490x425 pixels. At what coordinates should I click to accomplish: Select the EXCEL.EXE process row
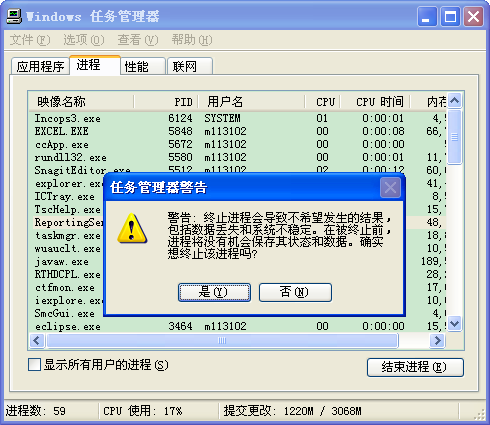(x=237, y=131)
